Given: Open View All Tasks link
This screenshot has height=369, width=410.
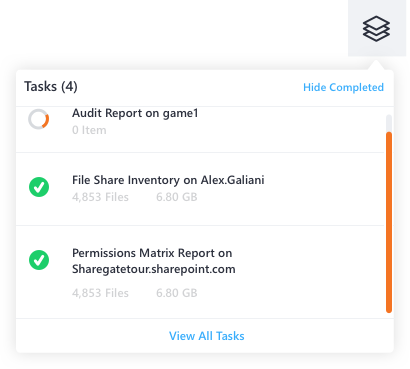Looking at the screenshot, I should 207,336.
